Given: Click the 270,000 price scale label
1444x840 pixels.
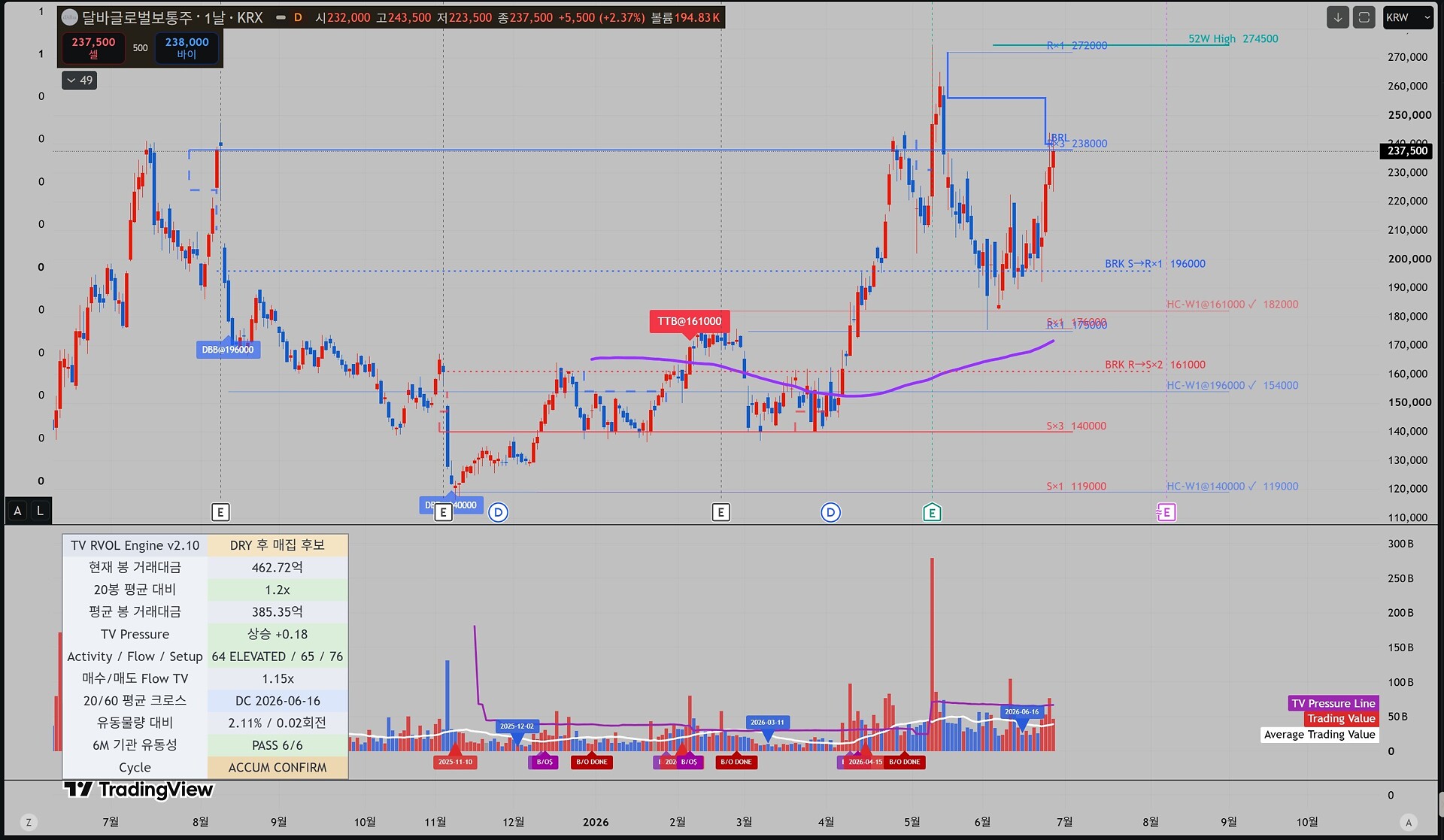Looking at the screenshot, I should pyautogui.click(x=1407, y=57).
